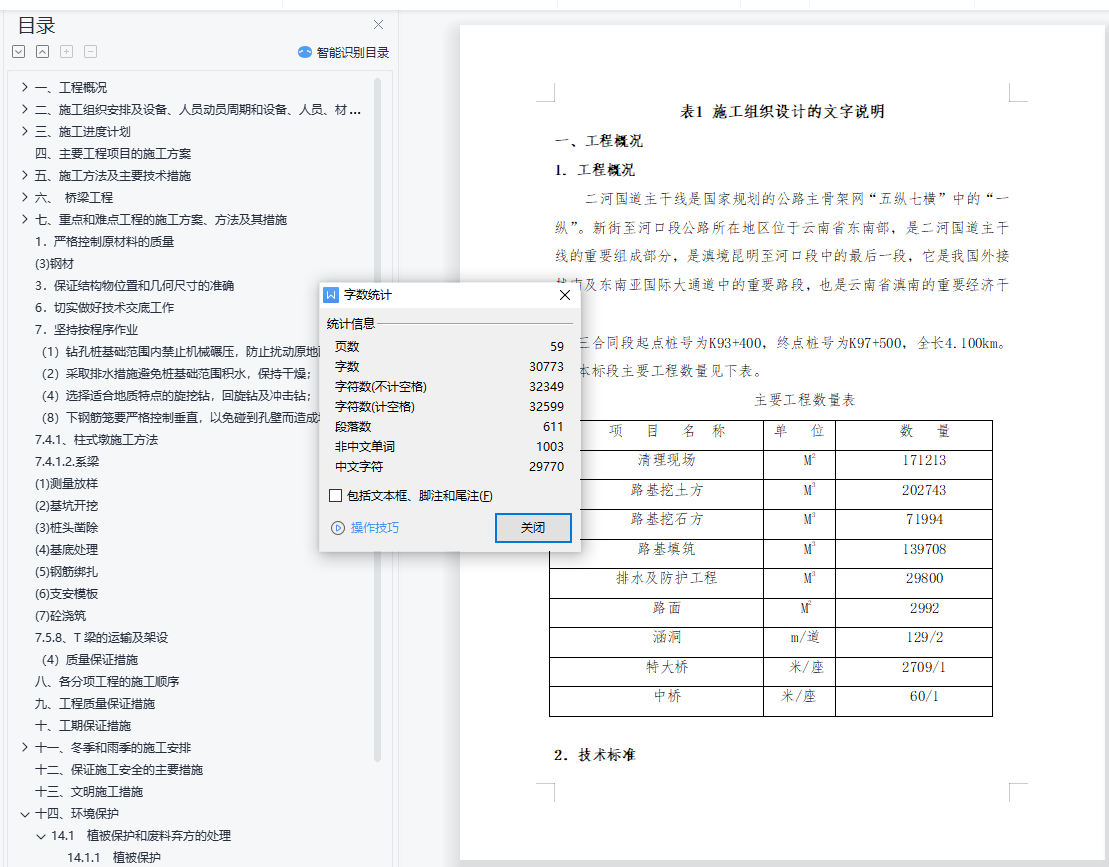Viewport: 1109px width, 867px height.
Task: Click the plus (promote level) icon in 目录 toolbar
Action: [66, 52]
